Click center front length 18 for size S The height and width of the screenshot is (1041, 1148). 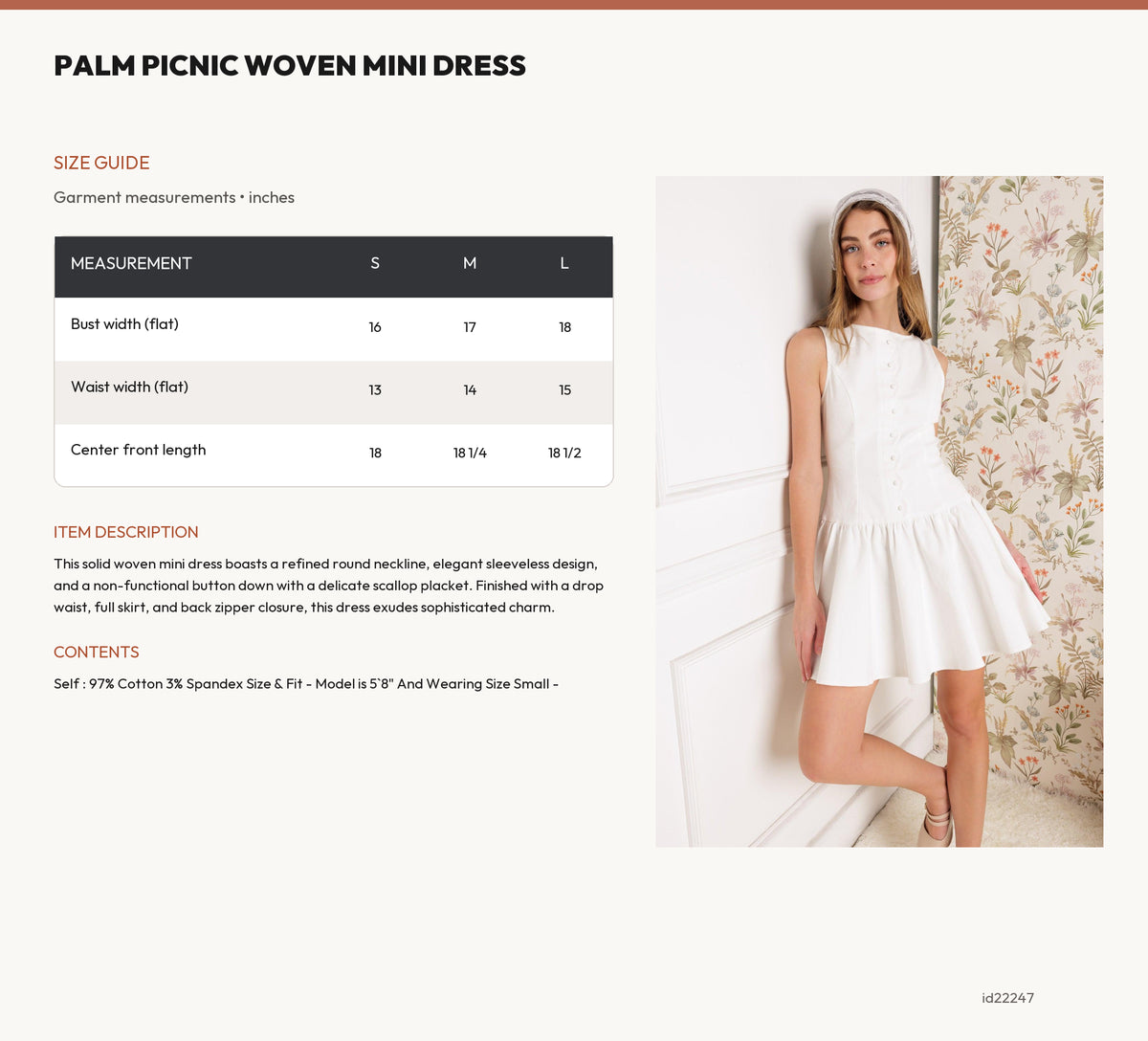(x=375, y=454)
